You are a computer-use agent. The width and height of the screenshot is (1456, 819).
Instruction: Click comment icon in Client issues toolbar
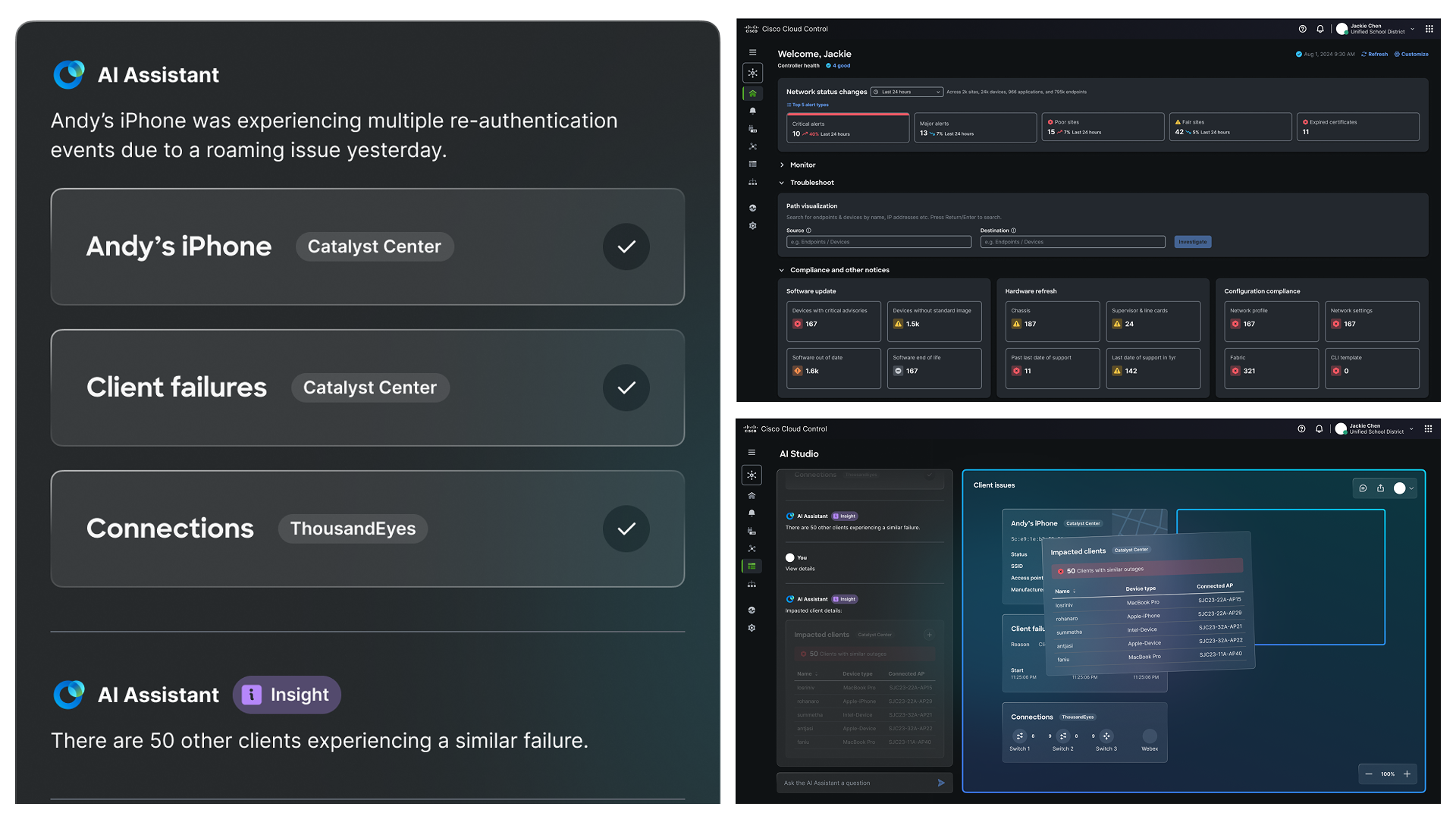click(x=1363, y=488)
